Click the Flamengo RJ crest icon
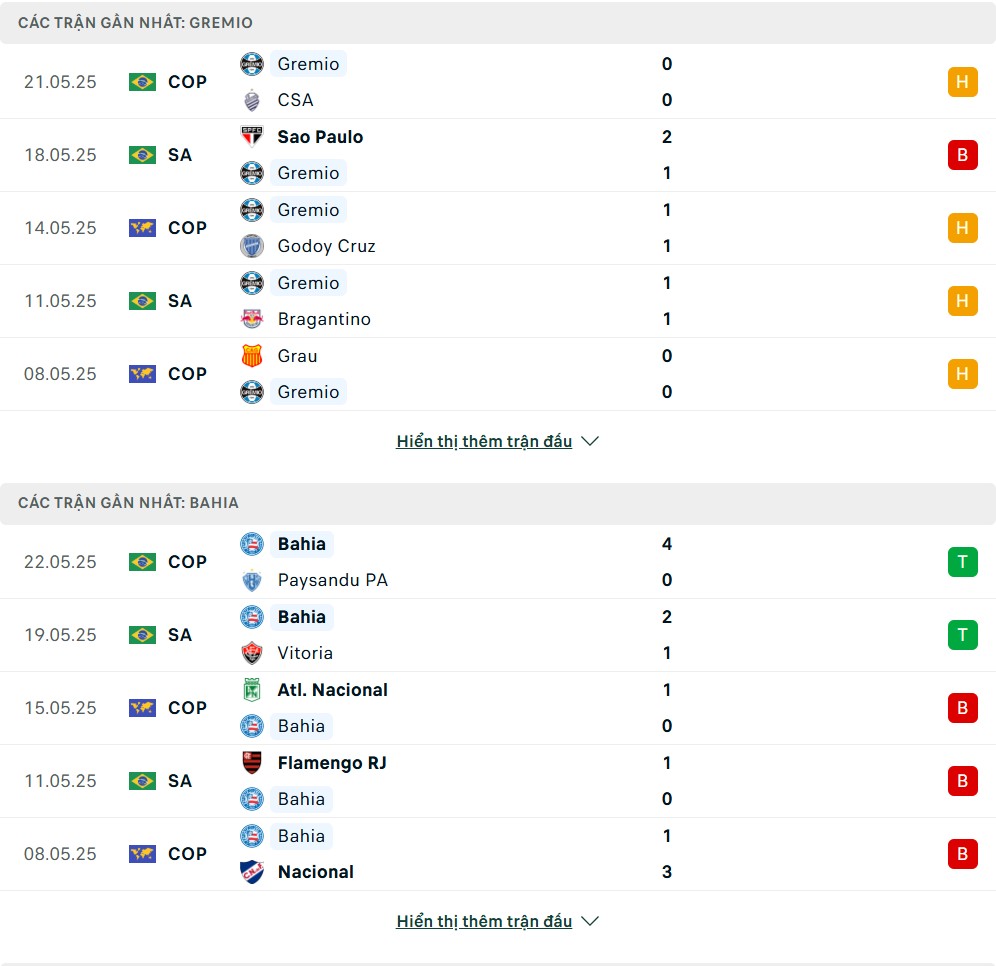This screenshot has width=996, height=966. pyautogui.click(x=252, y=763)
